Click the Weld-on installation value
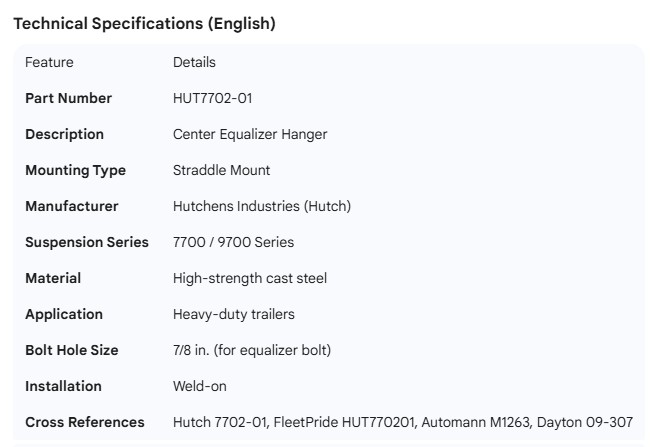Screen dimensions: 654x447 coord(201,386)
